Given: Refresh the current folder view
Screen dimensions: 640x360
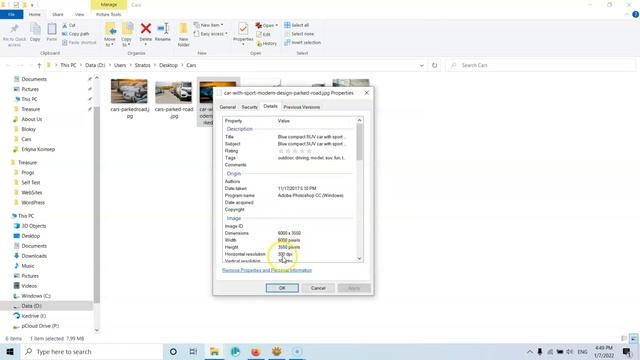Looking at the screenshot, I should click(x=434, y=65).
